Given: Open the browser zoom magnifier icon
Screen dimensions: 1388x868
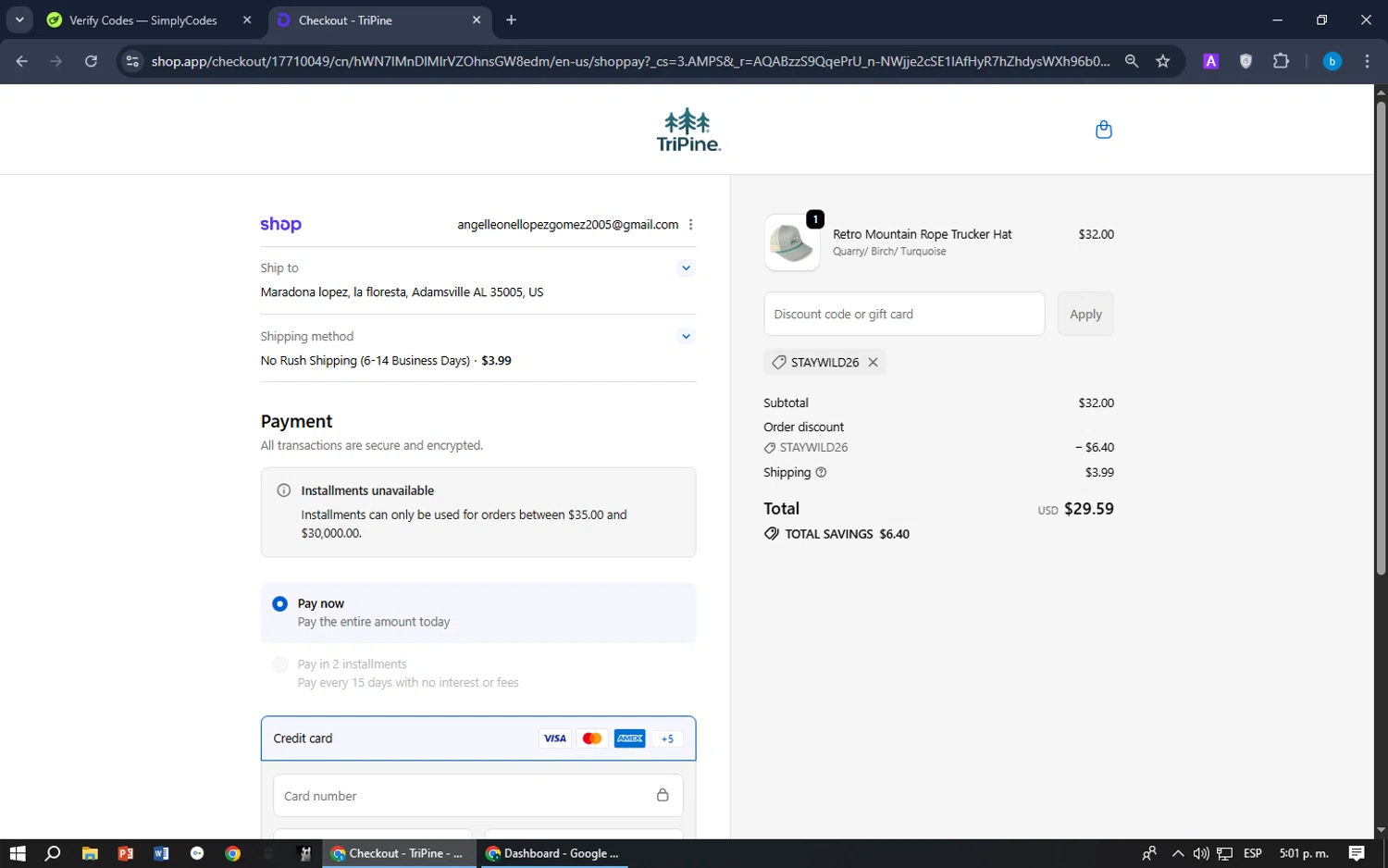Looking at the screenshot, I should [x=1131, y=61].
